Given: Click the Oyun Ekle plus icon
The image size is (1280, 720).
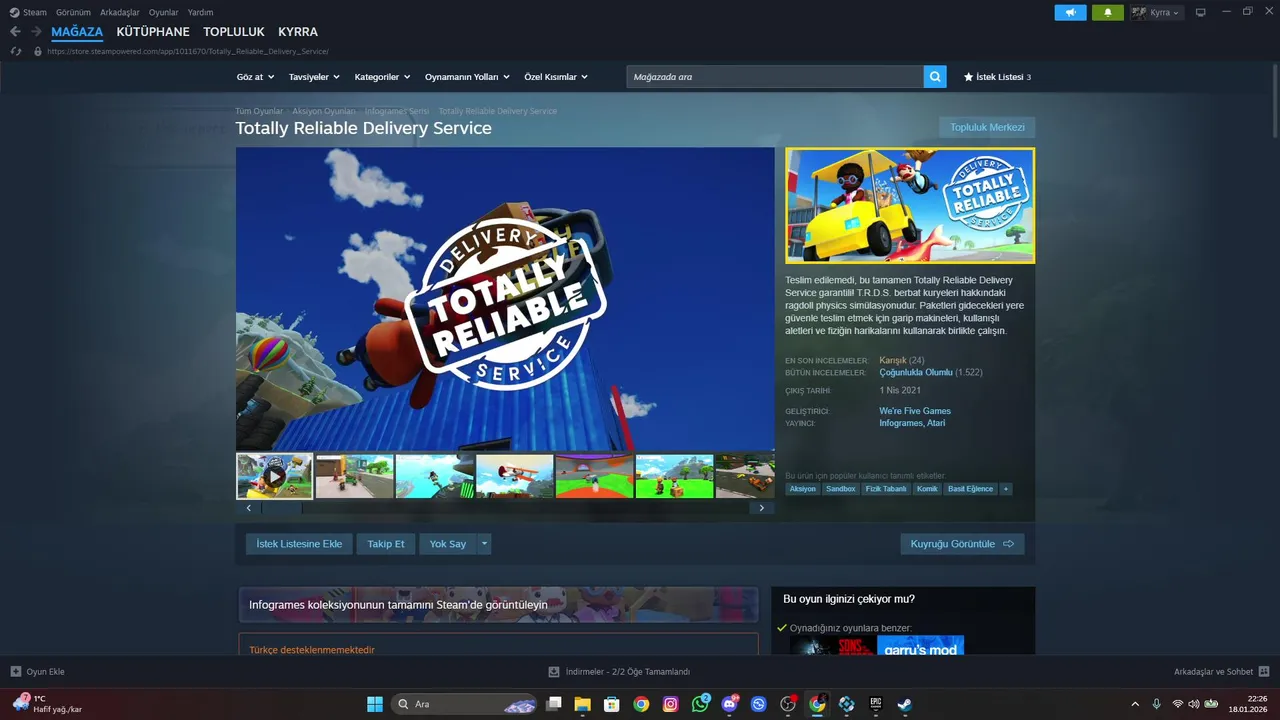Looking at the screenshot, I should pyautogui.click(x=16, y=672).
